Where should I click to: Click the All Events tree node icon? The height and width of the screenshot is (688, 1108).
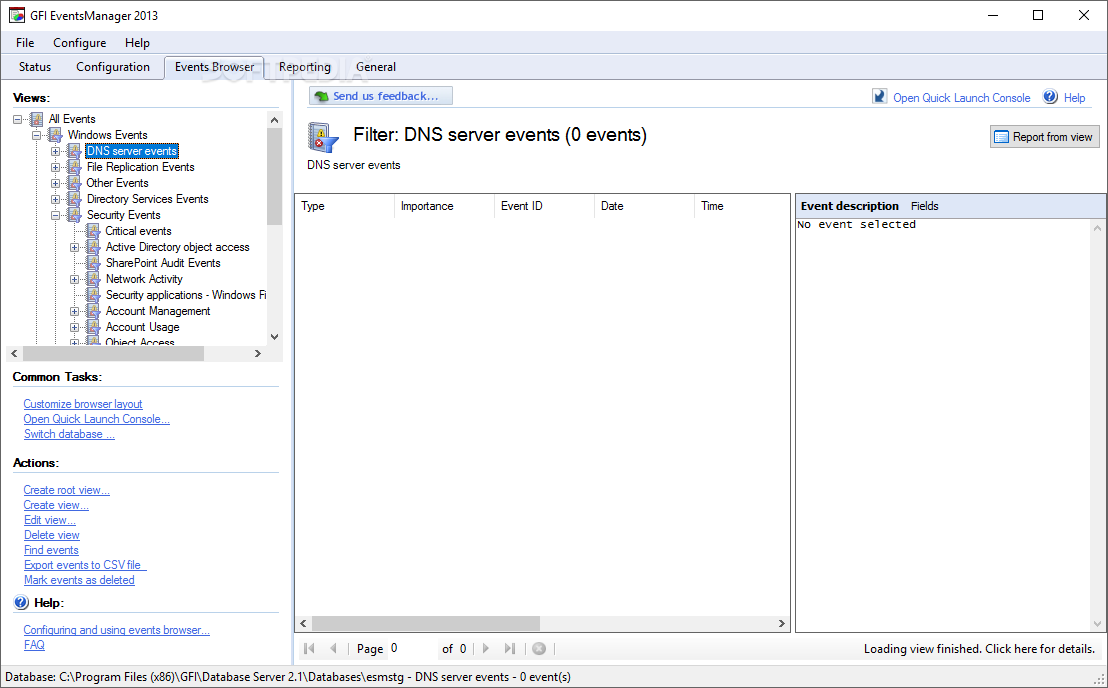click(x=36, y=119)
